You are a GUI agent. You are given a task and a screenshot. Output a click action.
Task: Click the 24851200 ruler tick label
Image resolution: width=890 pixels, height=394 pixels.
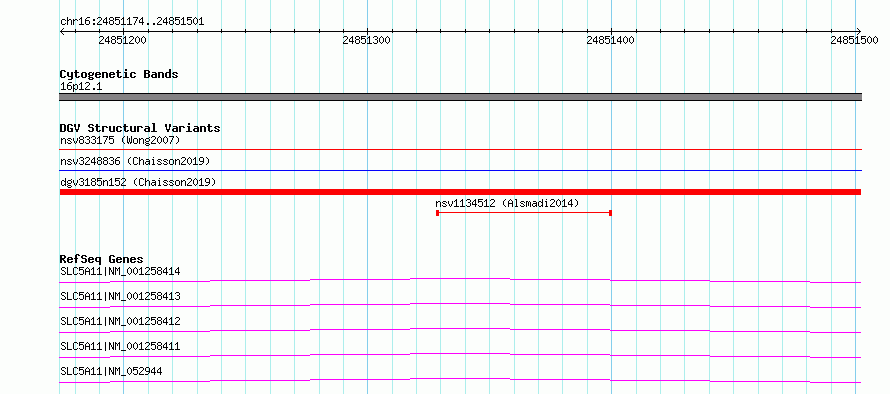click(123, 40)
